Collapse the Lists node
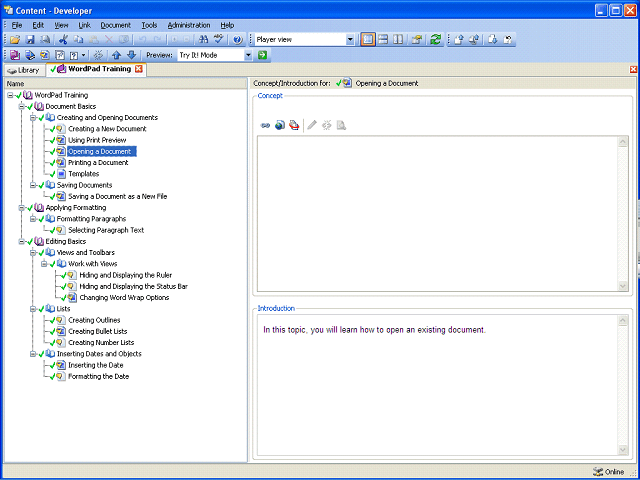This screenshot has height=480, width=640. pos(33,309)
